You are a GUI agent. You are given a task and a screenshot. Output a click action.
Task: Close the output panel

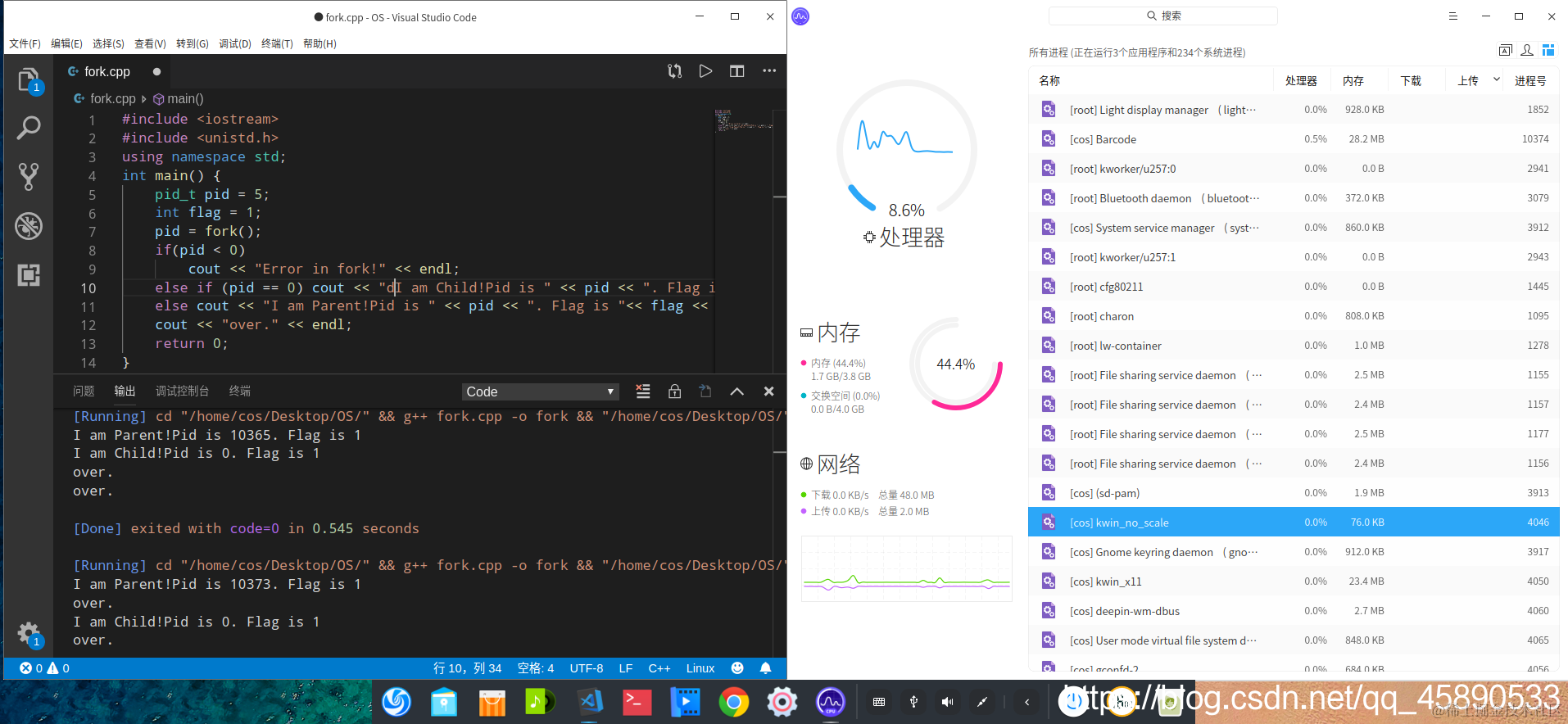[x=768, y=391]
